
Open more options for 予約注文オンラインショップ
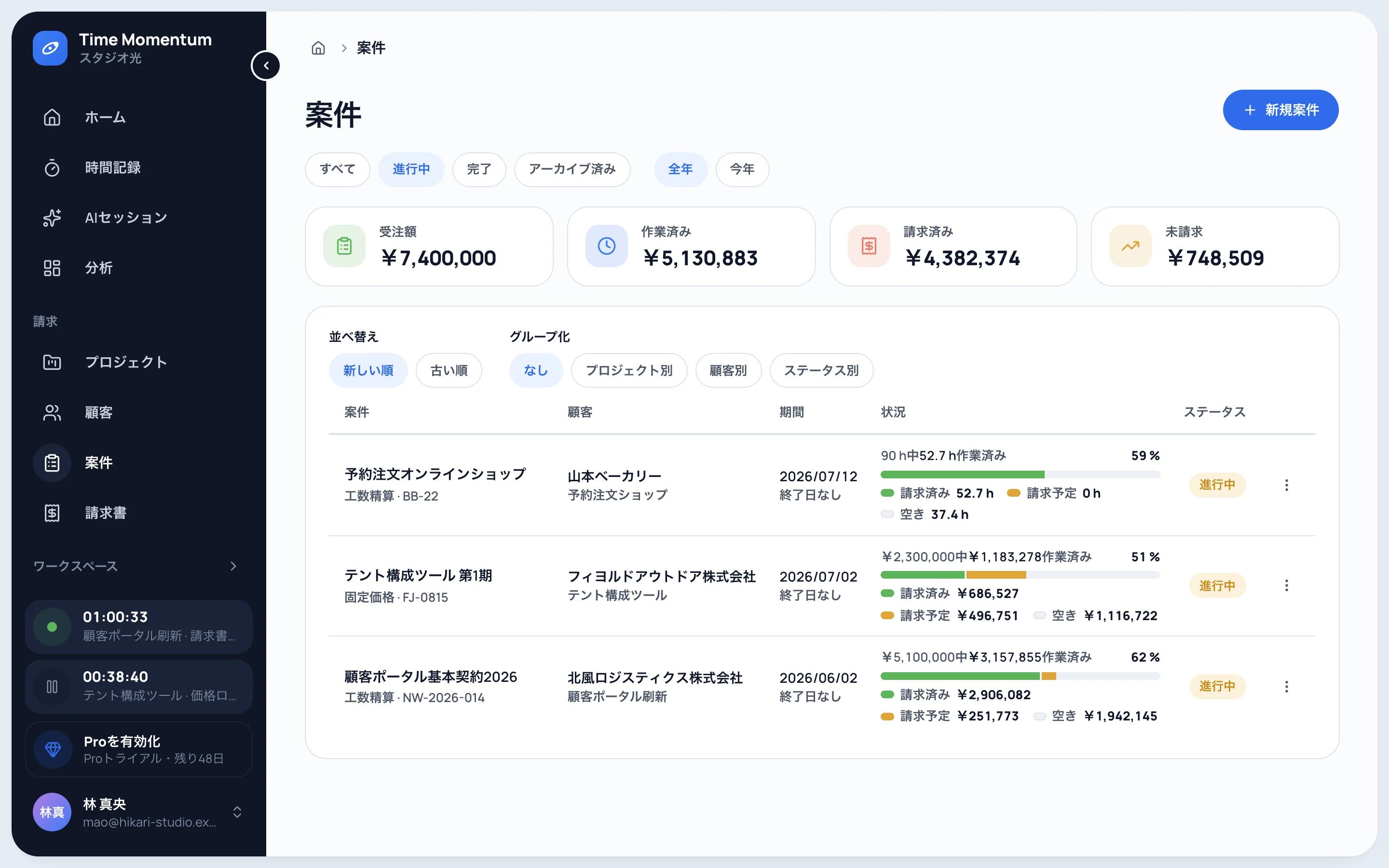tap(1286, 485)
